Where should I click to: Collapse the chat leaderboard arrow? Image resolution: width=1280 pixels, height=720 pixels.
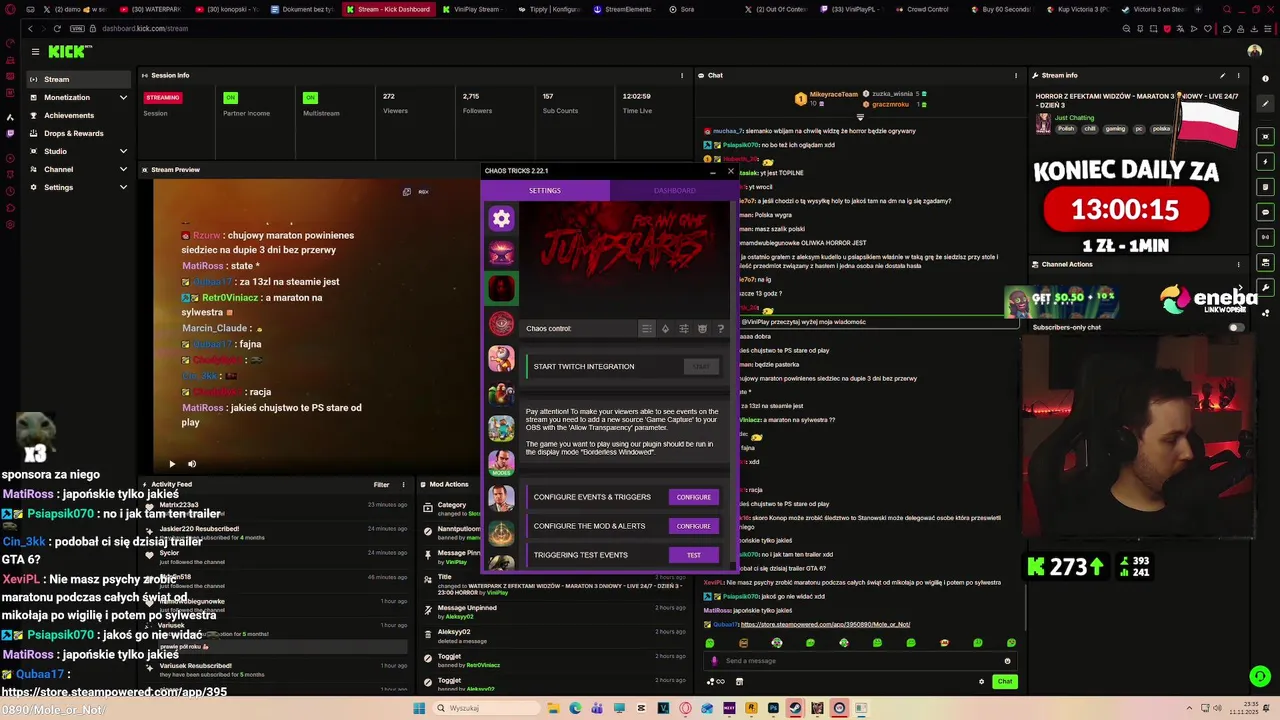(860, 117)
